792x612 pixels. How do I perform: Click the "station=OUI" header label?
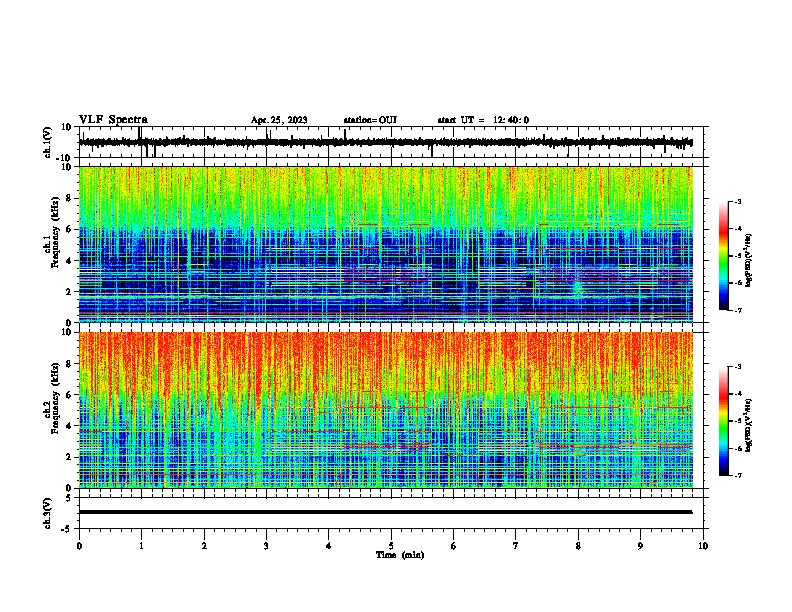[370, 120]
